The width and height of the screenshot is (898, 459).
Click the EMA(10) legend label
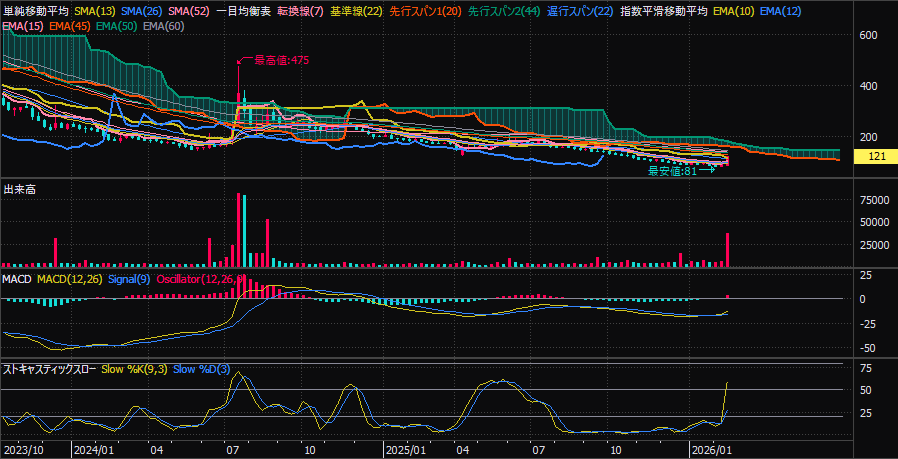(x=734, y=10)
